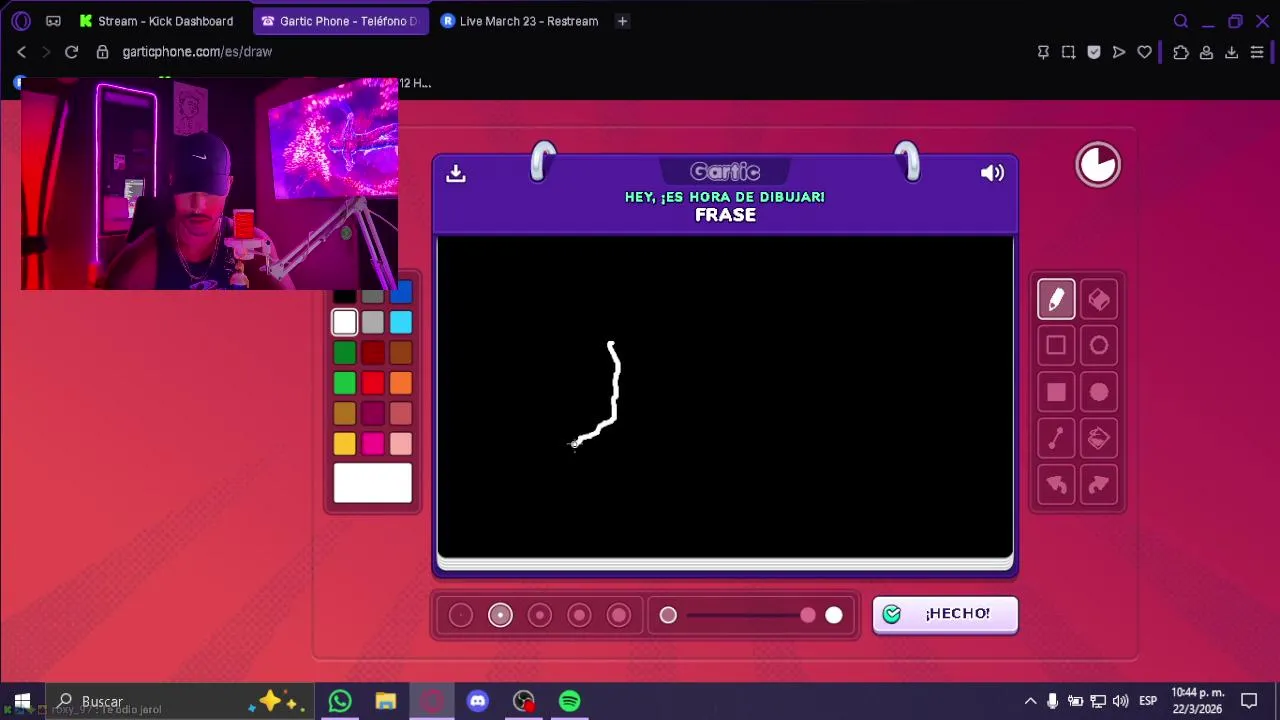Pick the orange color swatch
The height and width of the screenshot is (720, 1280).
(x=401, y=383)
